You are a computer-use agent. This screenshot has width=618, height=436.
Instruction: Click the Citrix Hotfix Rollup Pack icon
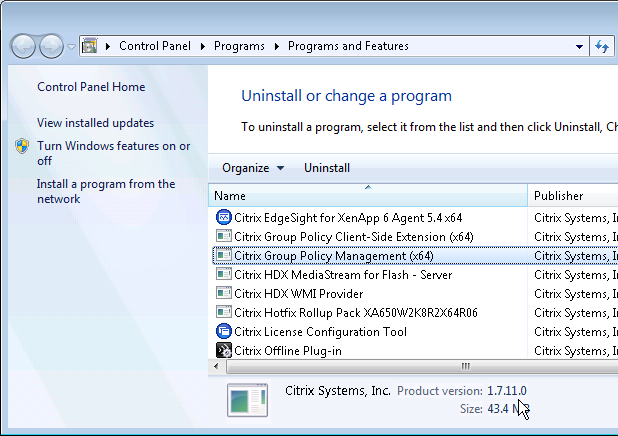click(223, 312)
